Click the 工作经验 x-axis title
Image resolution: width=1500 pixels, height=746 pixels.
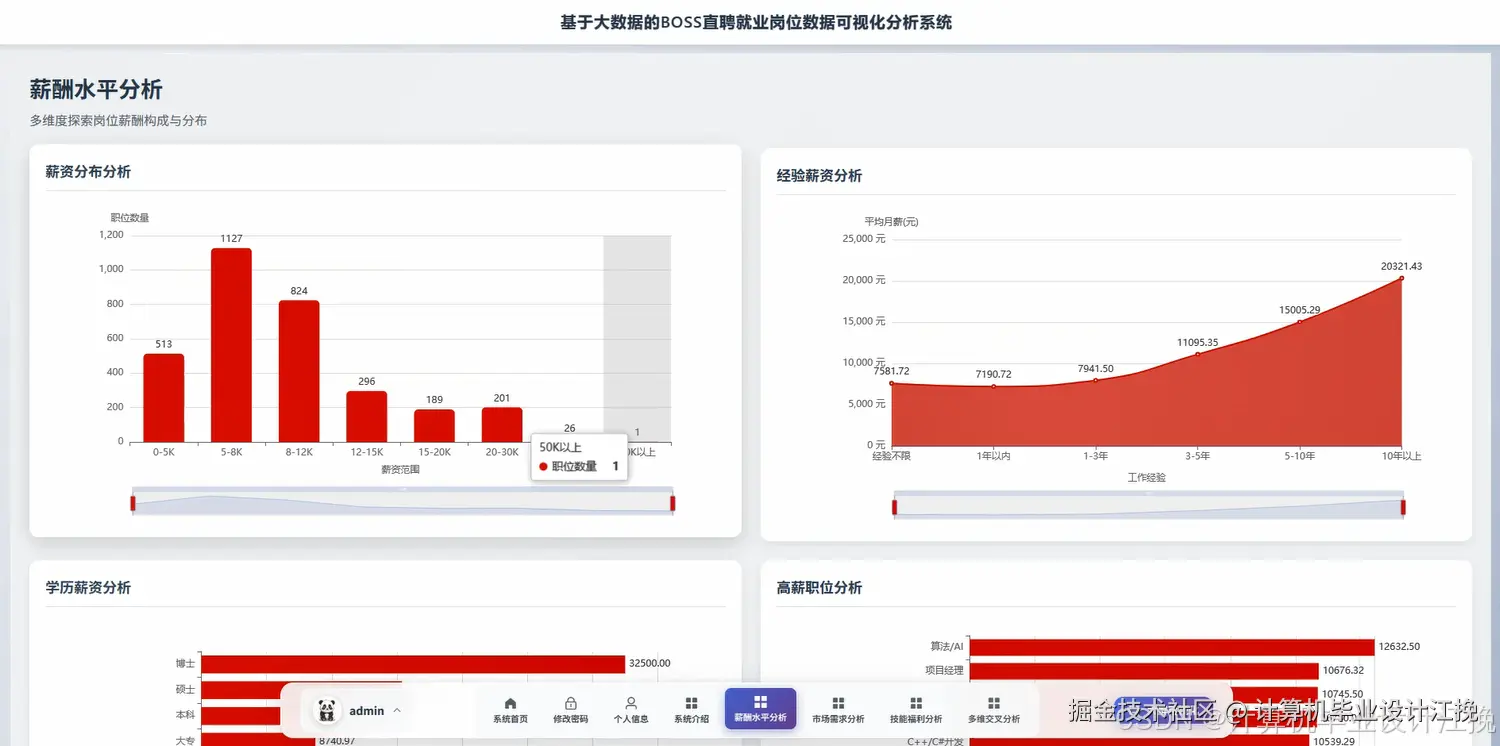1147,478
